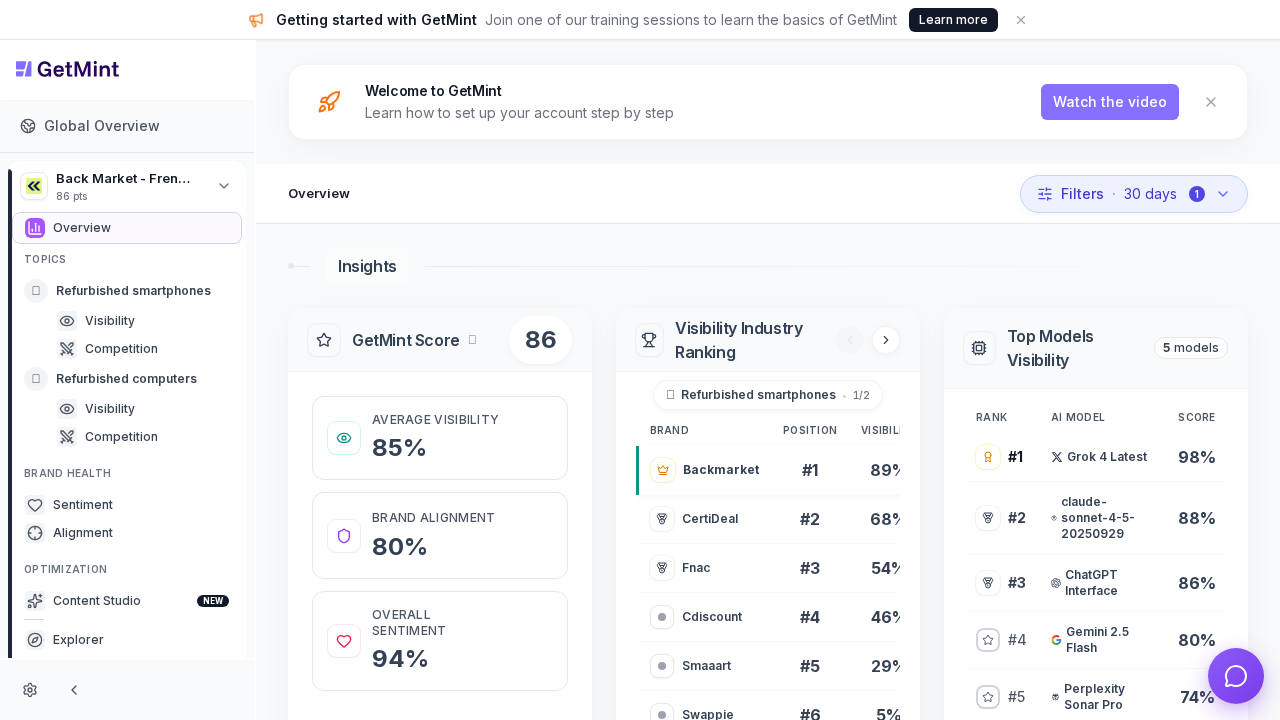The width and height of the screenshot is (1280, 720).
Task: Click the Sentiment heart icon in sidebar
Action: (x=35, y=505)
